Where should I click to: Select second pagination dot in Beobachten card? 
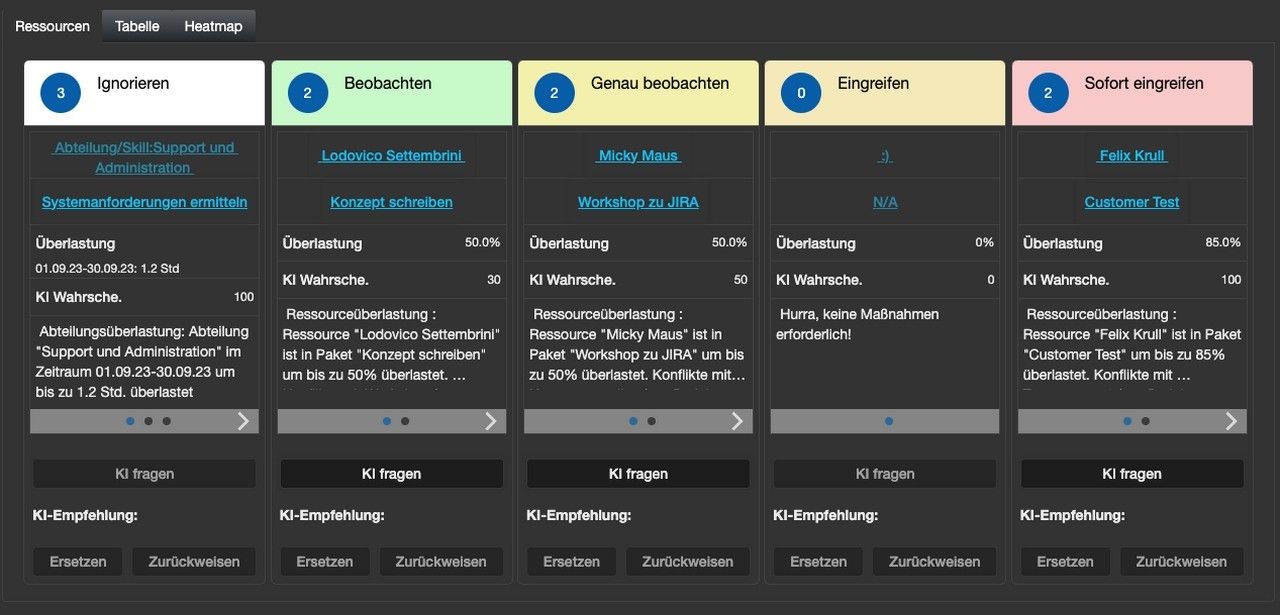coord(405,421)
